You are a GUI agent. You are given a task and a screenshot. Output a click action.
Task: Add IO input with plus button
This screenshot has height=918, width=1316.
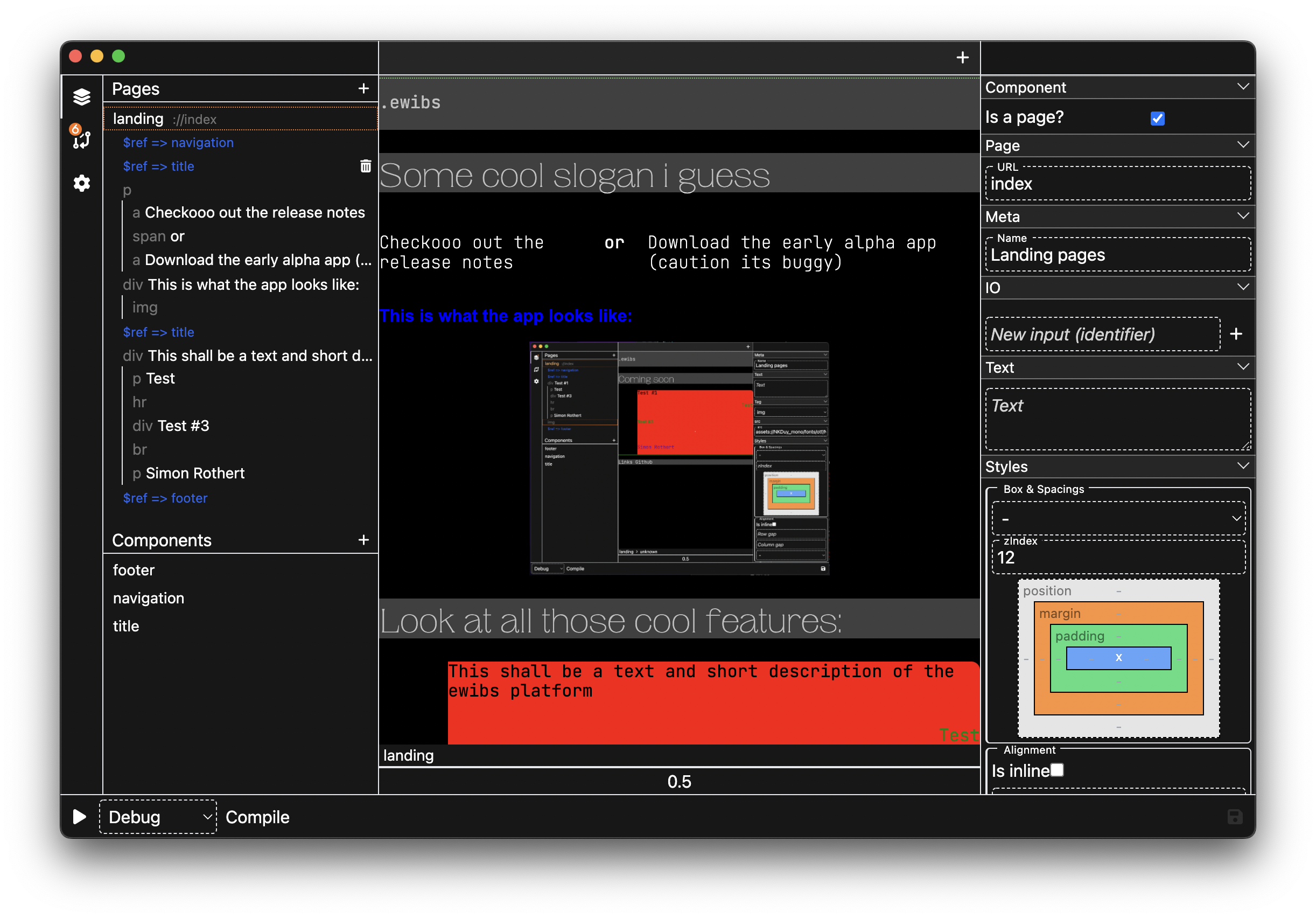[1236, 335]
